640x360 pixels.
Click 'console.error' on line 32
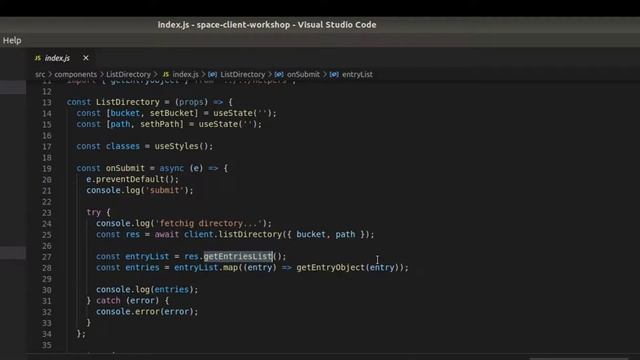pos(128,311)
